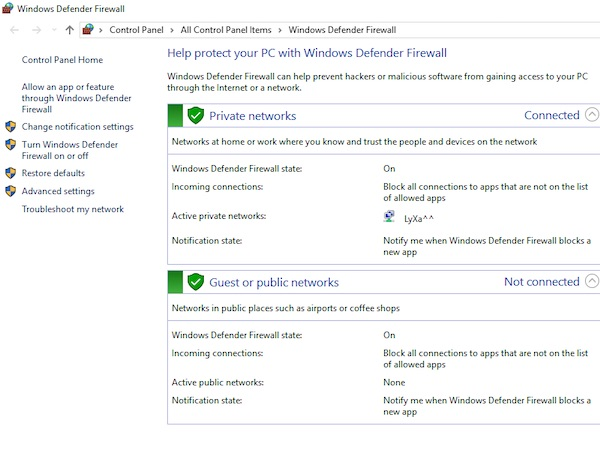This screenshot has height=450, width=600.
Task: Collapse the Guest or public networks section
Action: (x=592, y=282)
